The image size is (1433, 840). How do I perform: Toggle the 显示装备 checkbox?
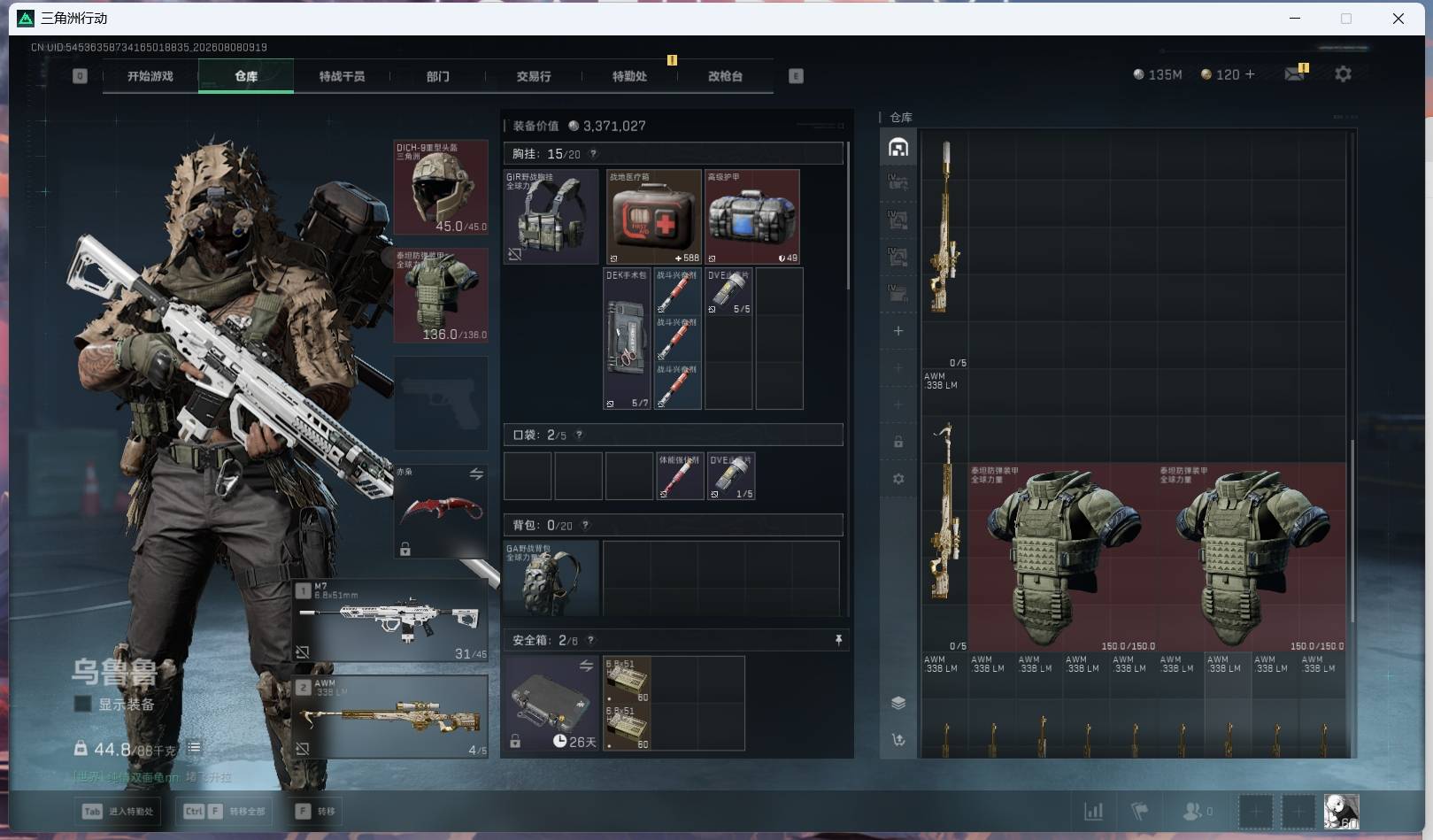click(82, 704)
